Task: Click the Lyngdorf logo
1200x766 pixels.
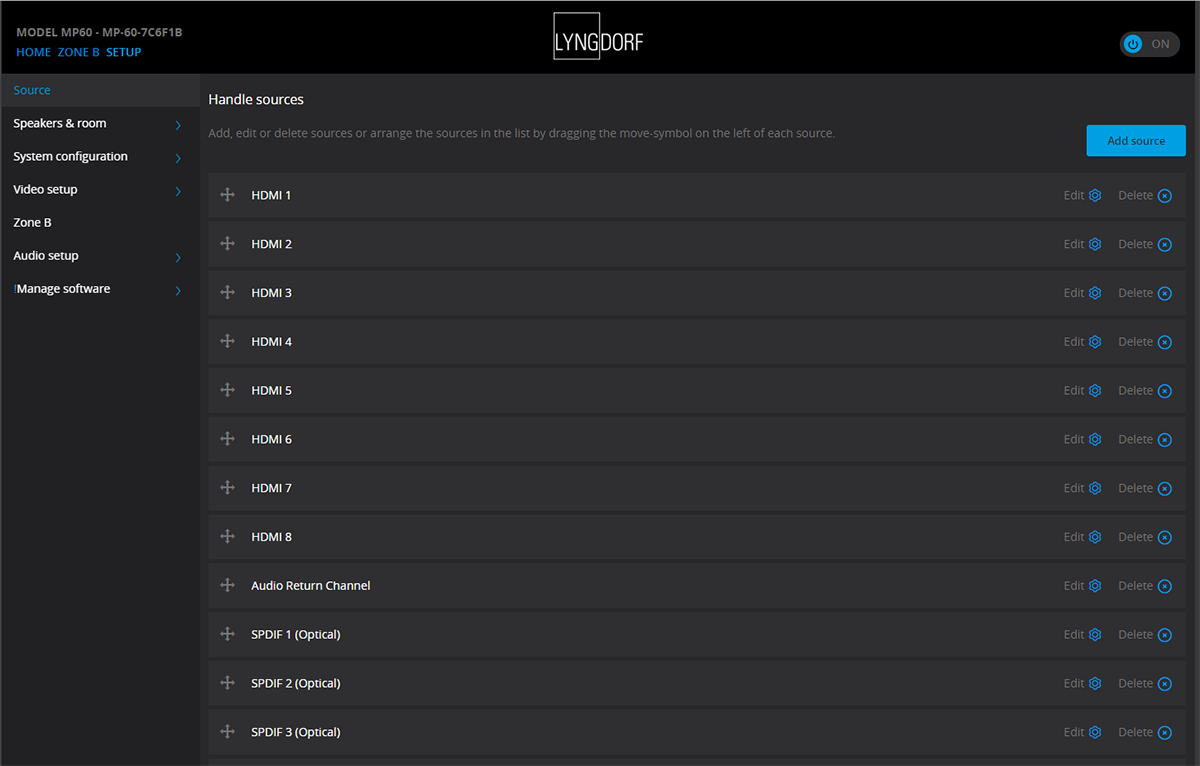Action: 599,36
